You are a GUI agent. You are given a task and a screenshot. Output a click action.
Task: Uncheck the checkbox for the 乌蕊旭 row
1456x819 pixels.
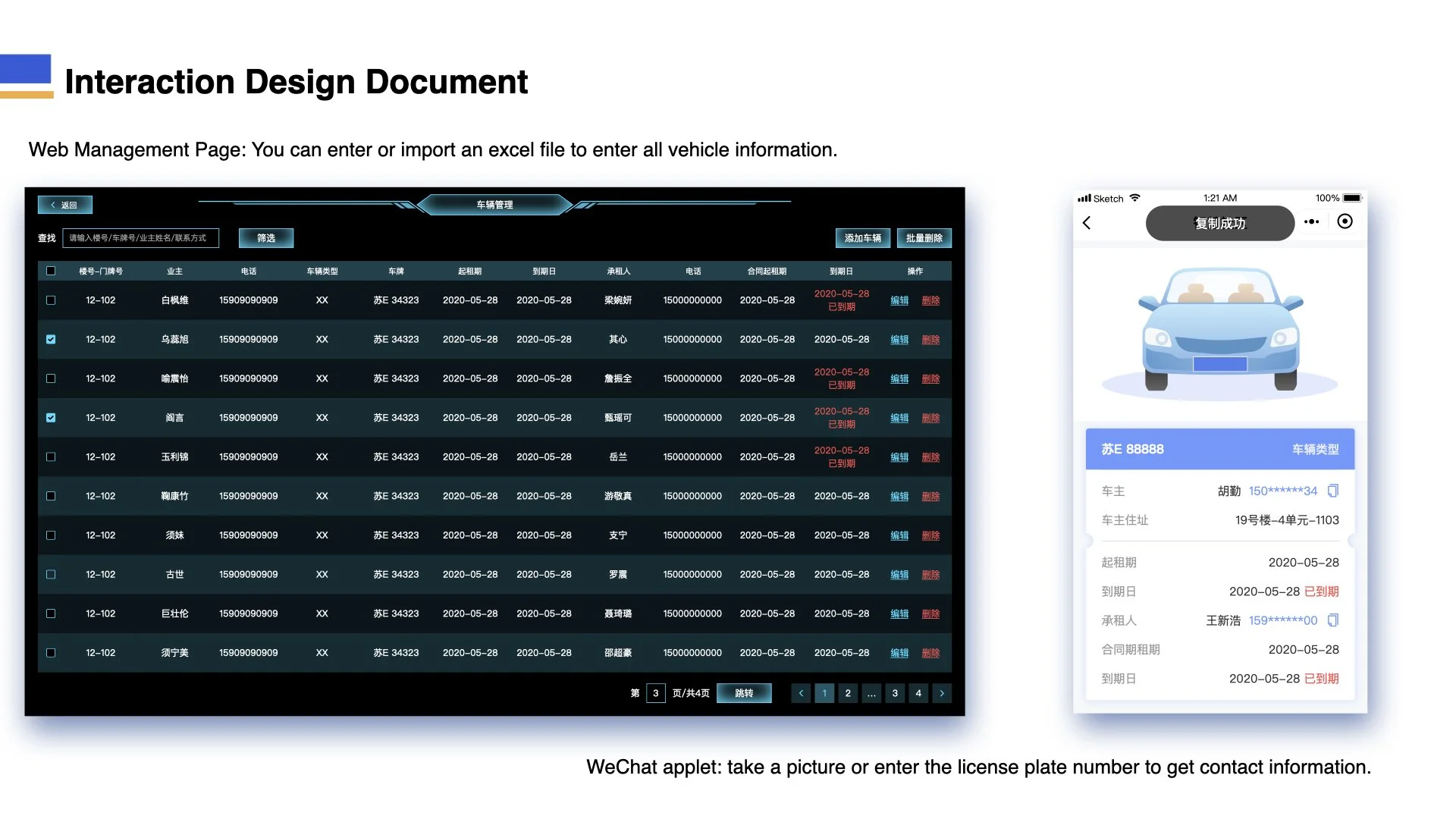click(51, 340)
